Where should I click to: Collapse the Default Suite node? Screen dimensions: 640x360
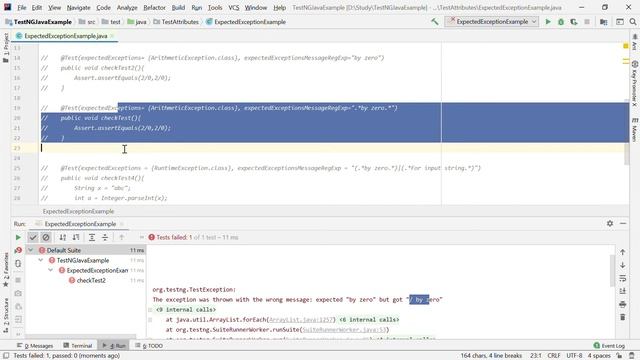[31, 250]
